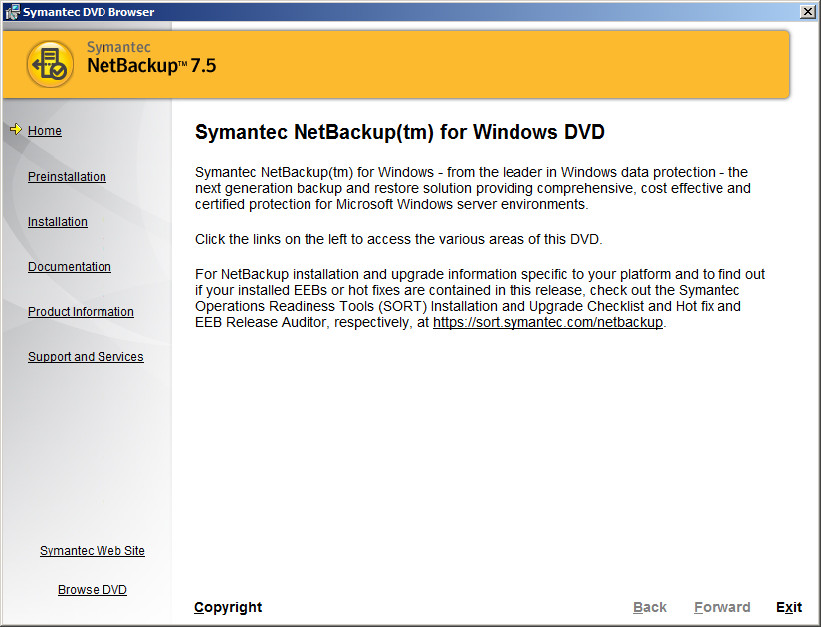
Task: Open the sort.symantec.com/netbackup hyperlink
Action: [x=547, y=322]
